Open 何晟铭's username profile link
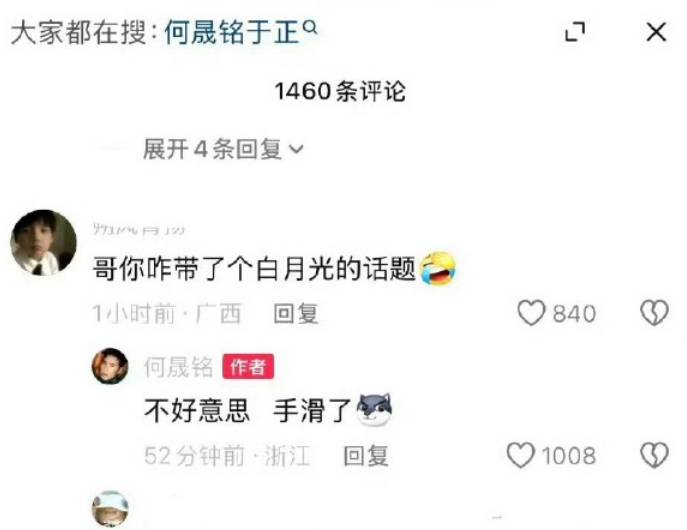Image resolution: width=687 pixels, height=530 pixels. (178, 367)
